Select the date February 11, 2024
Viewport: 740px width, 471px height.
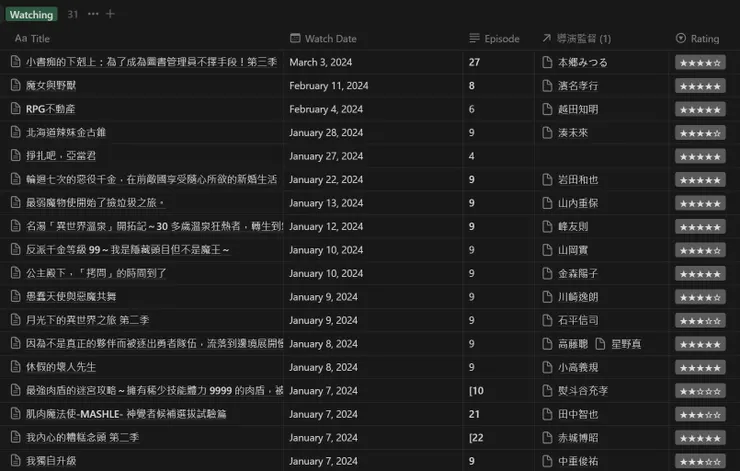tap(328, 86)
